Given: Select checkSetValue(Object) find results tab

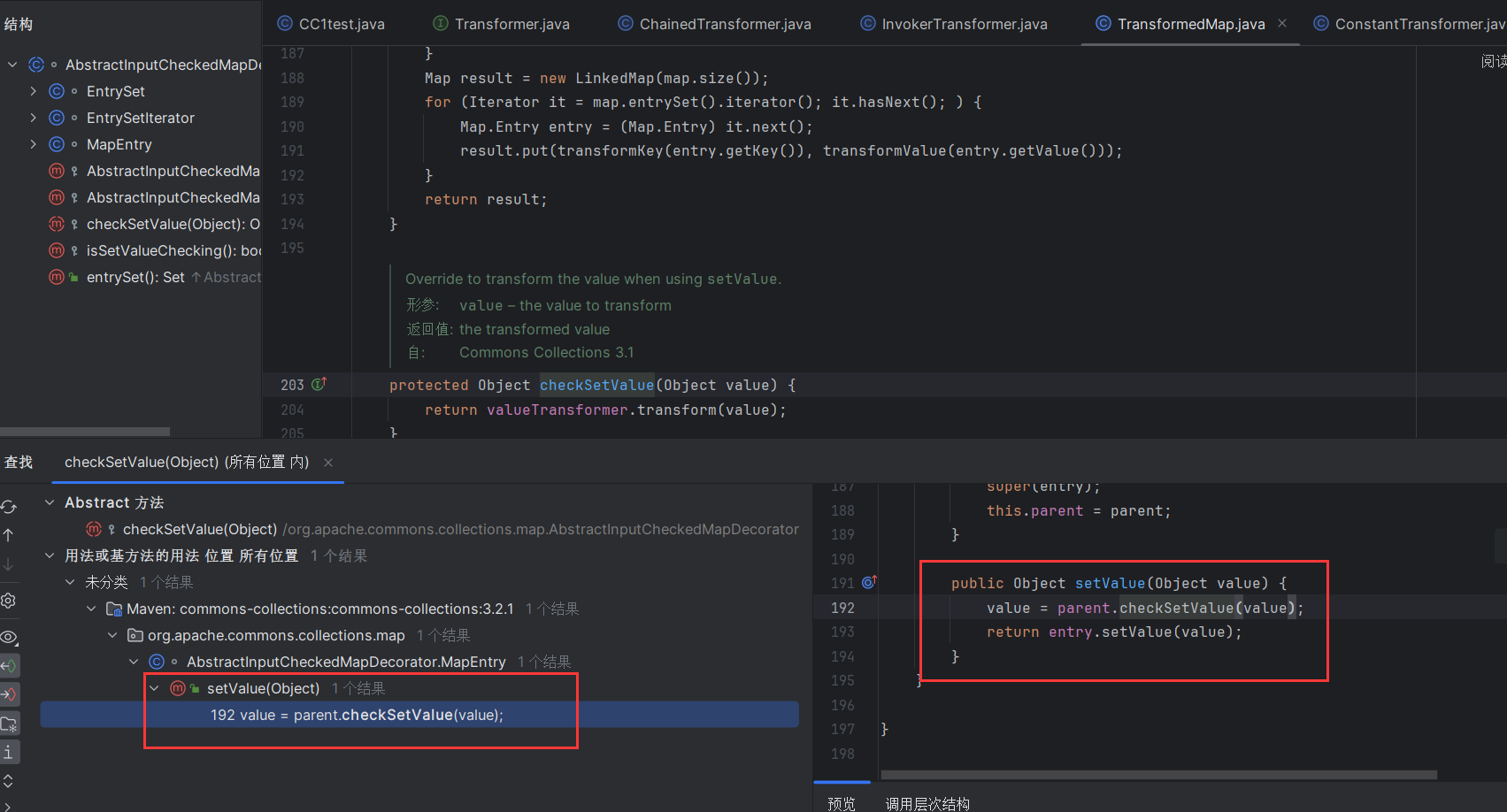Looking at the screenshot, I should [x=186, y=463].
